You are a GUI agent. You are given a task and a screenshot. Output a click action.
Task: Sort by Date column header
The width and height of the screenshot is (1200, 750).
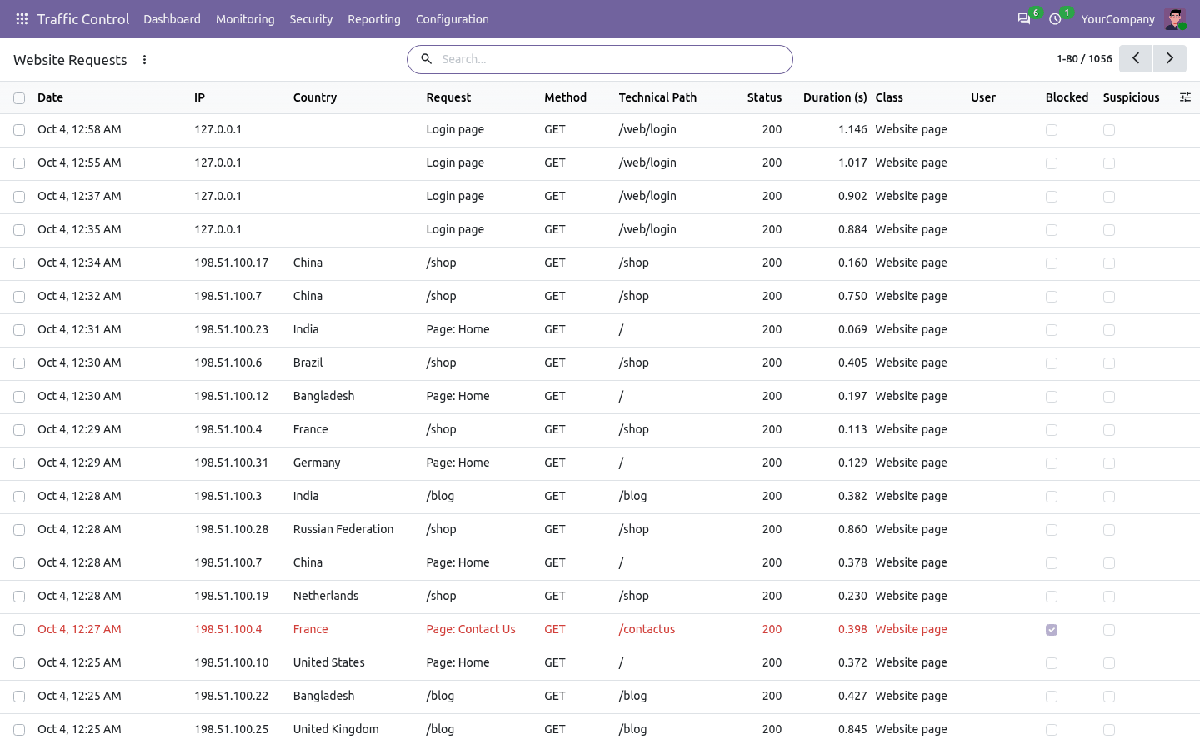pyautogui.click(x=50, y=98)
